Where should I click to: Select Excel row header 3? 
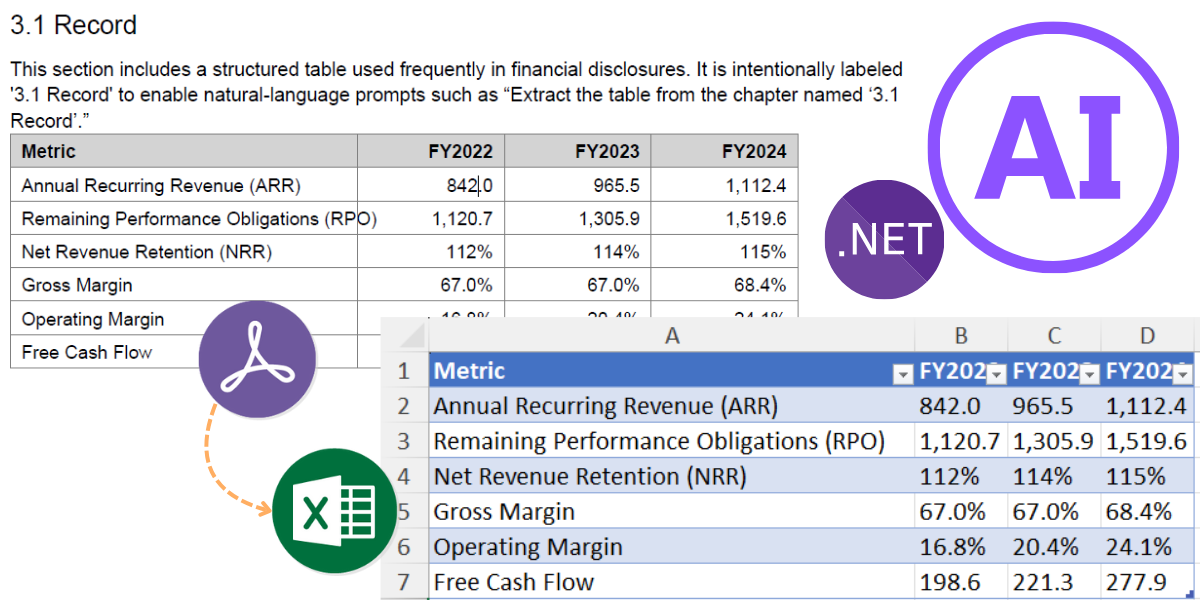[404, 441]
